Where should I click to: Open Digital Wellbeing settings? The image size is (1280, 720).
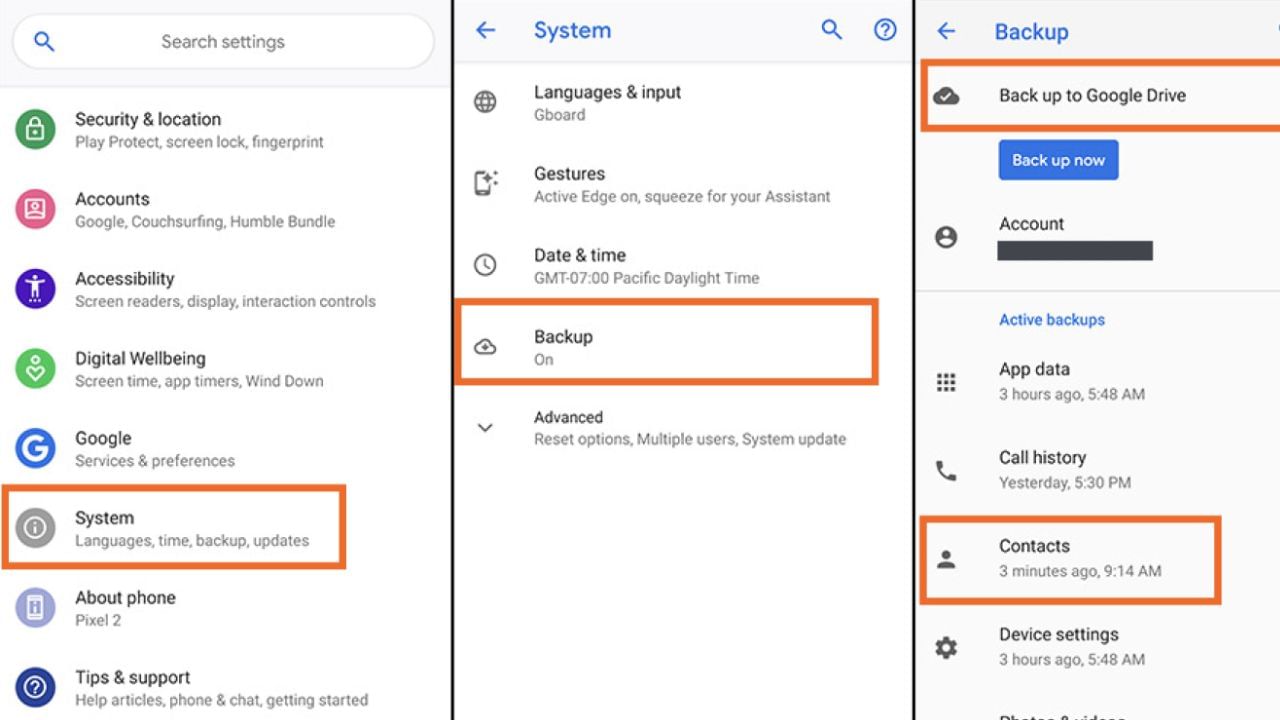point(226,369)
